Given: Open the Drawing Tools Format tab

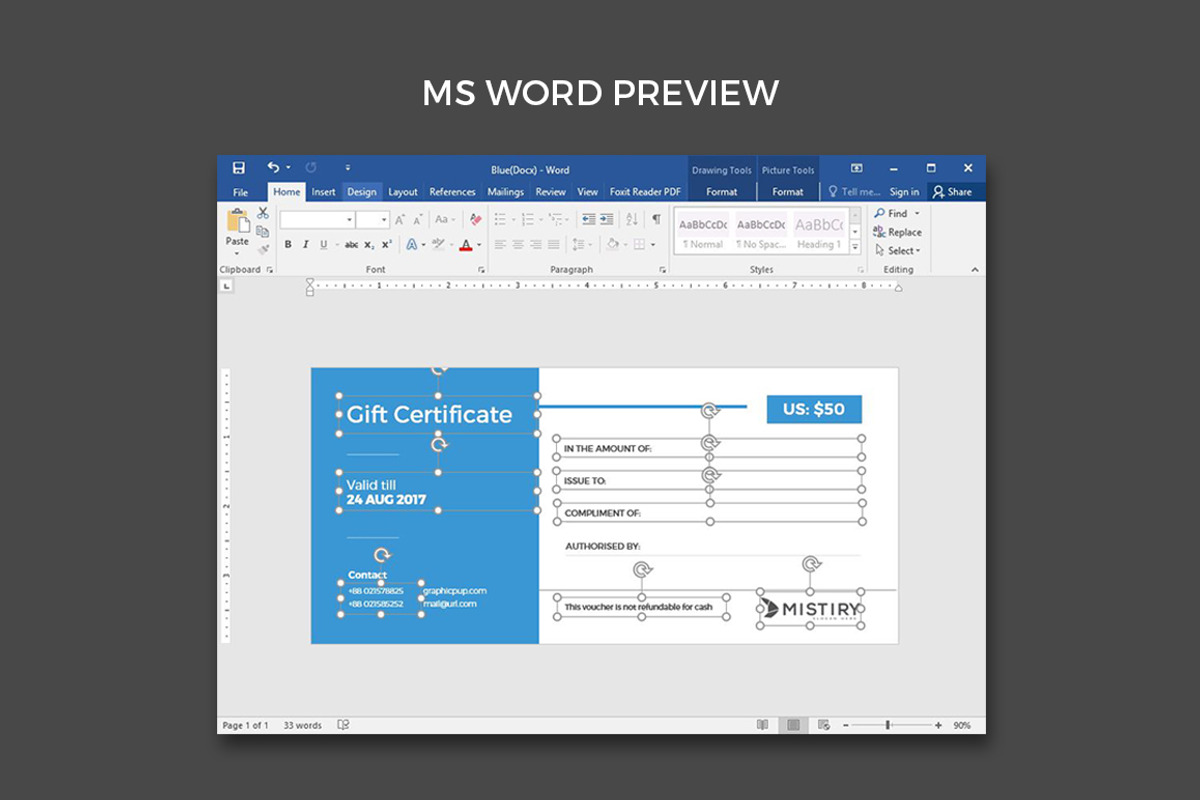Looking at the screenshot, I should (x=722, y=192).
